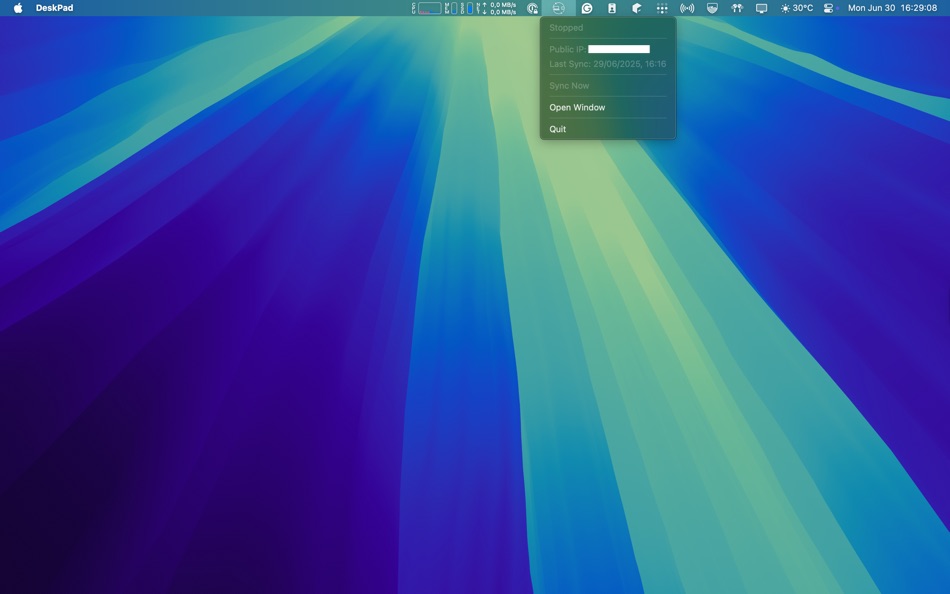Click the network speed MB/s indicator
The image size is (950, 594).
pyautogui.click(x=497, y=8)
